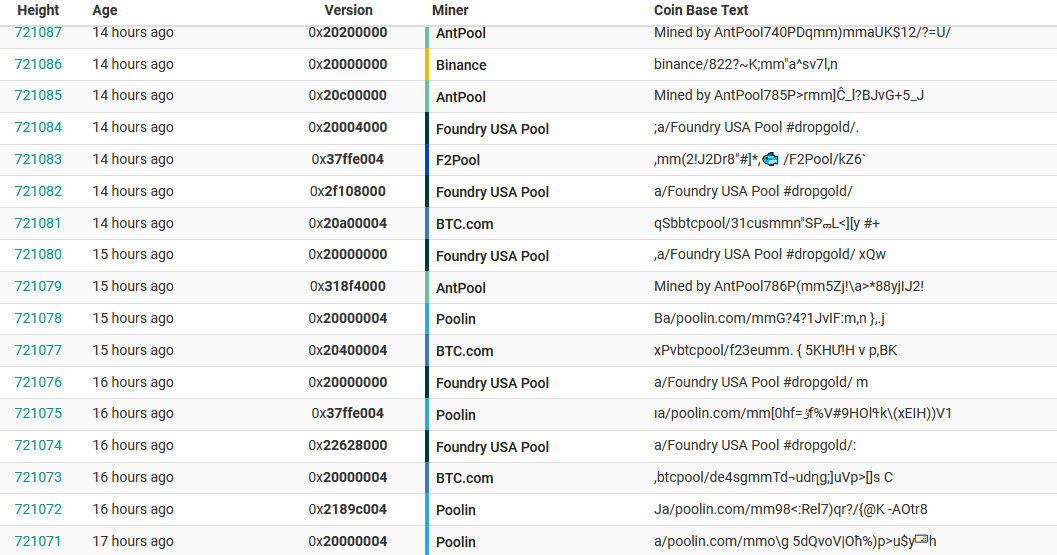The width and height of the screenshot is (1057, 555).
Task: Select version 0x2f108000
Action: click(x=348, y=191)
